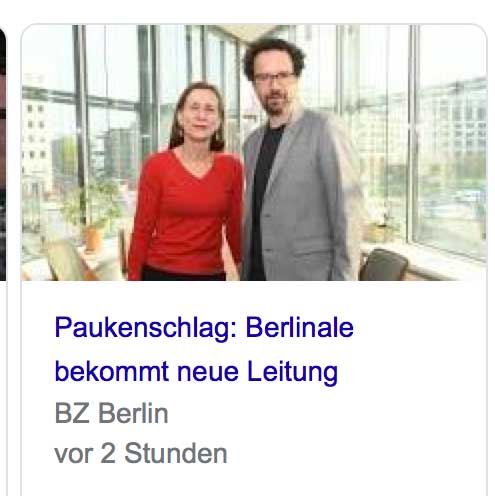Click the word 'Leitung' in the headline

click(x=292, y=372)
